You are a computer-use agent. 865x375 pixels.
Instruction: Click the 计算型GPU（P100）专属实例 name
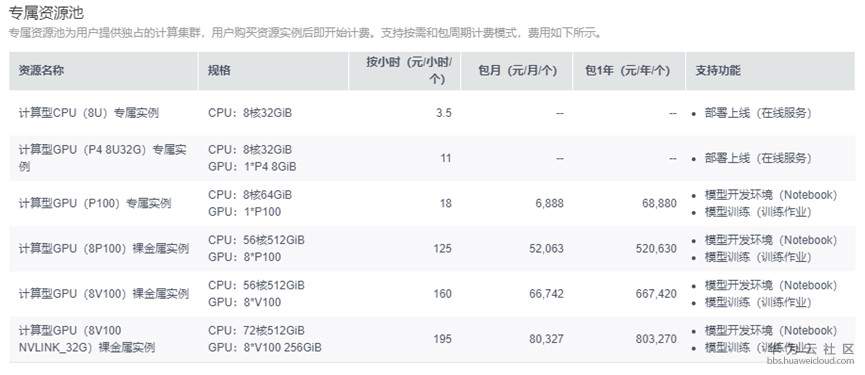point(95,203)
